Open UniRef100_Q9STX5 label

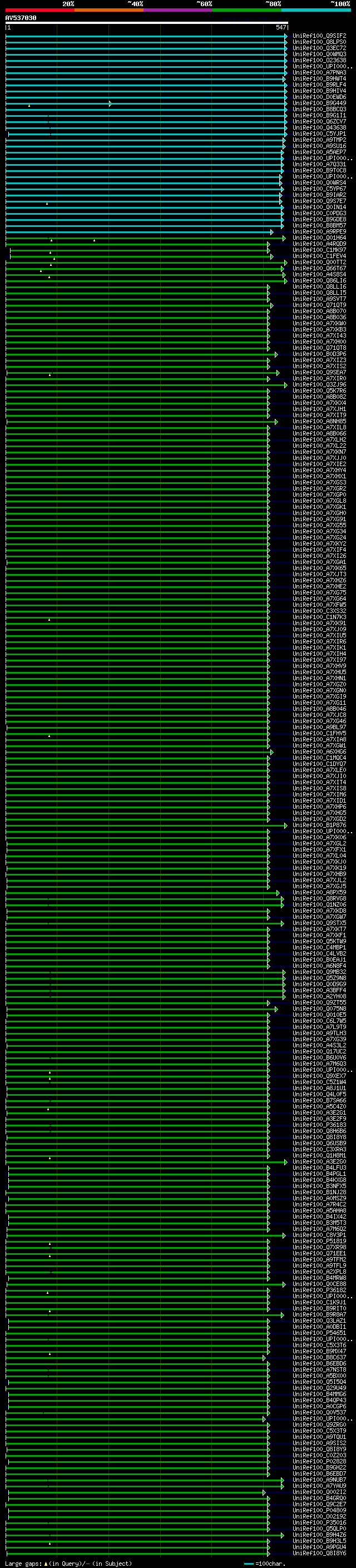[319, 923]
